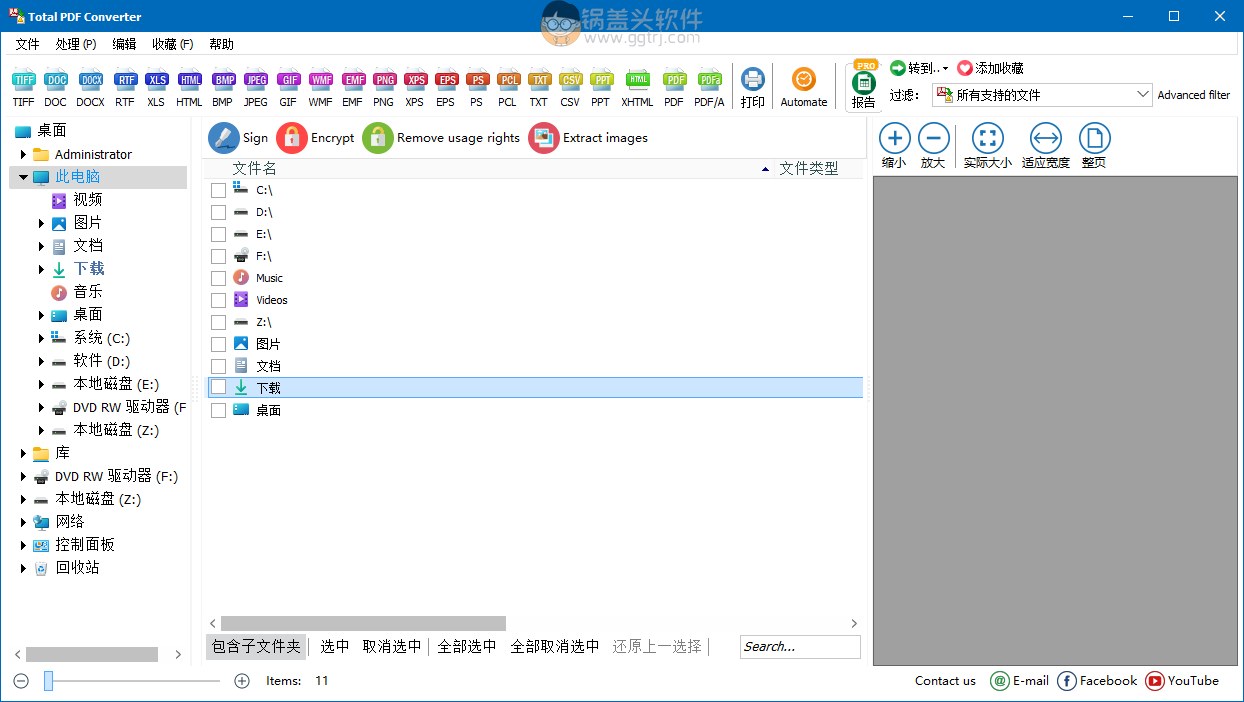Click the Sign pen icon
The image size is (1244, 702).
(x=224, y=138)
